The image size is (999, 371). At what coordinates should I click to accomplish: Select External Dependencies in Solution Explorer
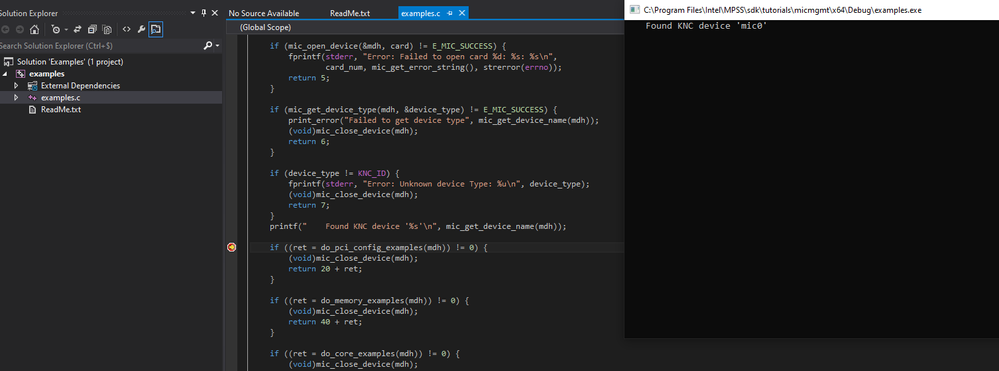coord(80,85)
